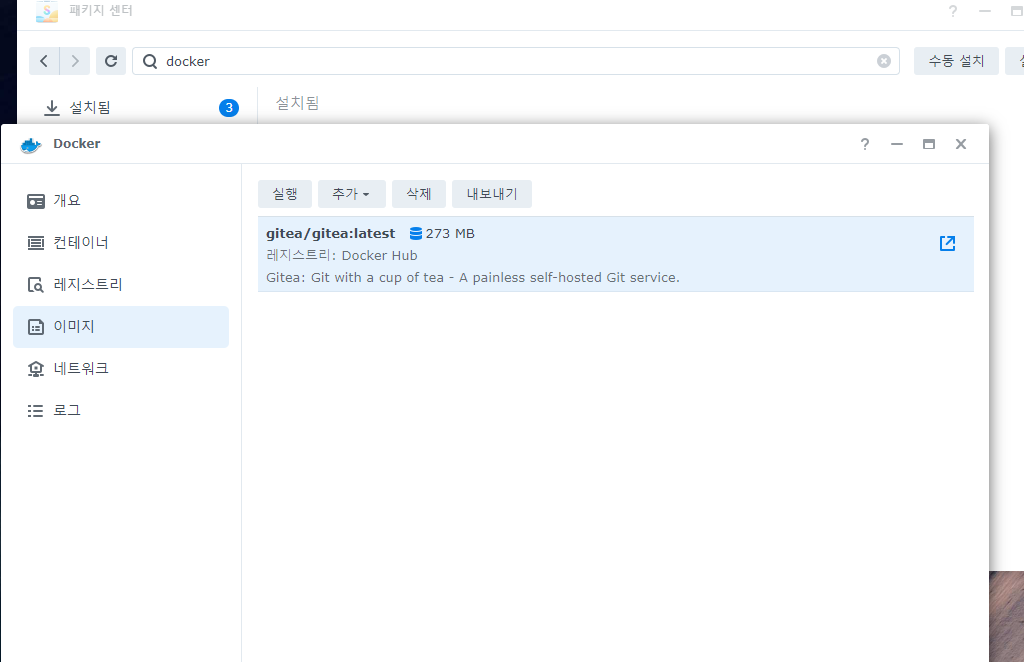Maximize the Docker window
This screenshot has width=1024, height=662.
929,144
